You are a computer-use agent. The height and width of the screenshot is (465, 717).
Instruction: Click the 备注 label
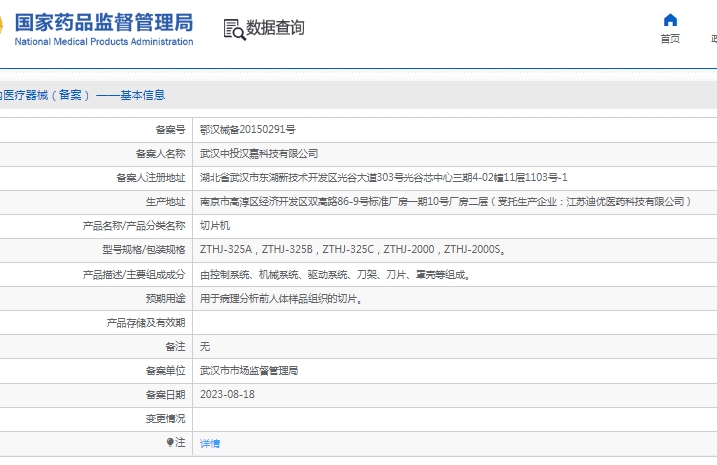tap(175, 347)
